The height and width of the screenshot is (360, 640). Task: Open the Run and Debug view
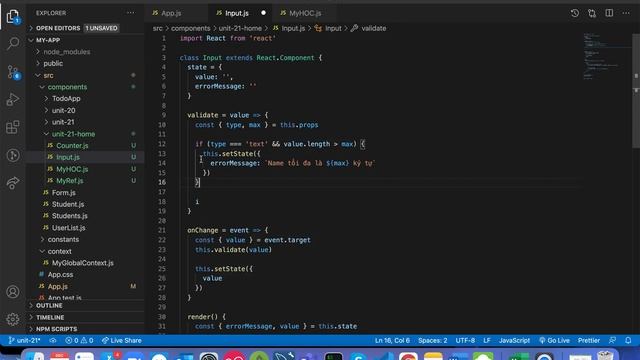[13, 99]
